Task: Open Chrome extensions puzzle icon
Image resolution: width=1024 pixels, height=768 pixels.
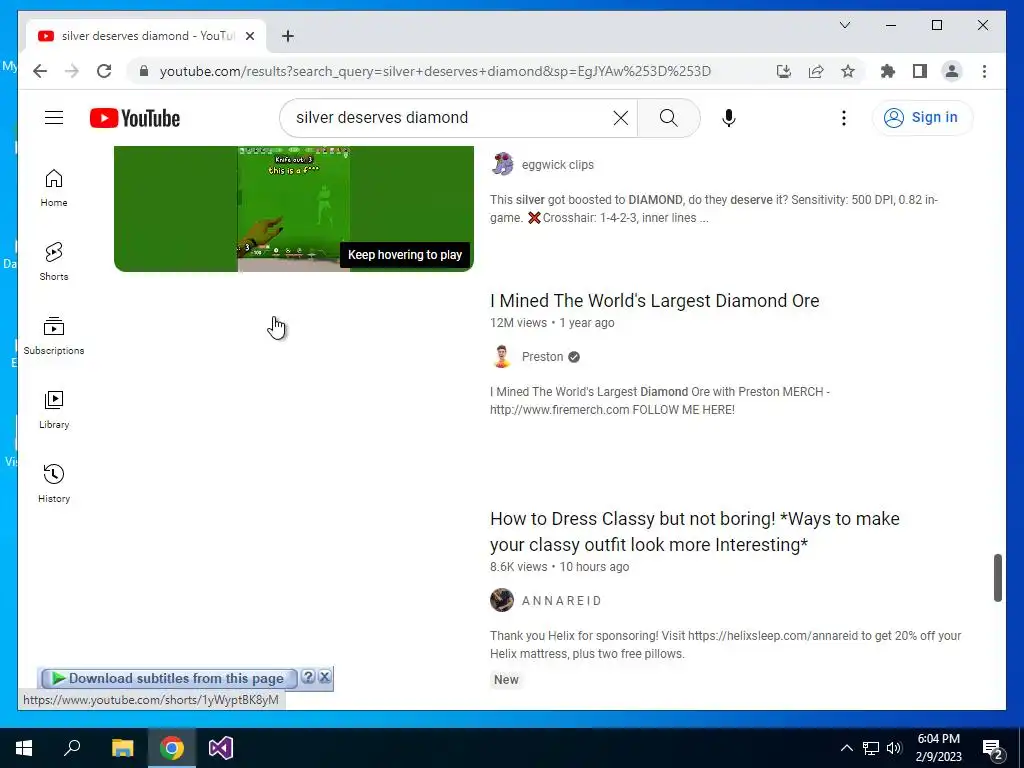Action: tap(888, 71)
